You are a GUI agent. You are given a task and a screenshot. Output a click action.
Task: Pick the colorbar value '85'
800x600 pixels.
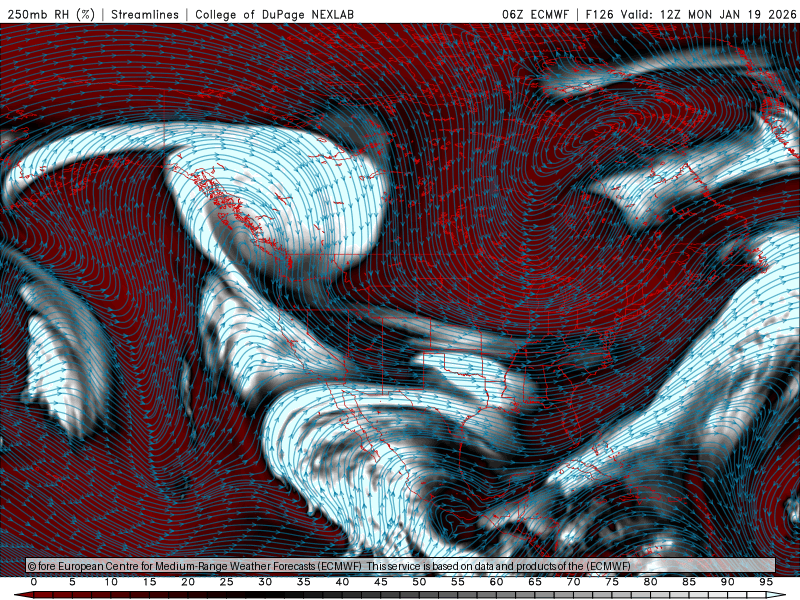click(x=689, y=582)
